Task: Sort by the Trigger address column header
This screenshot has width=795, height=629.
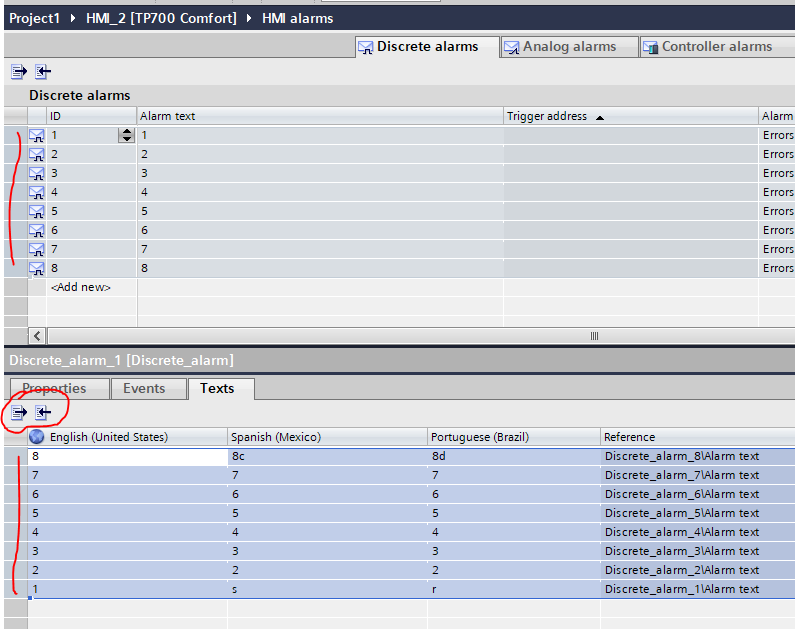Action: (x=631, y=116)
